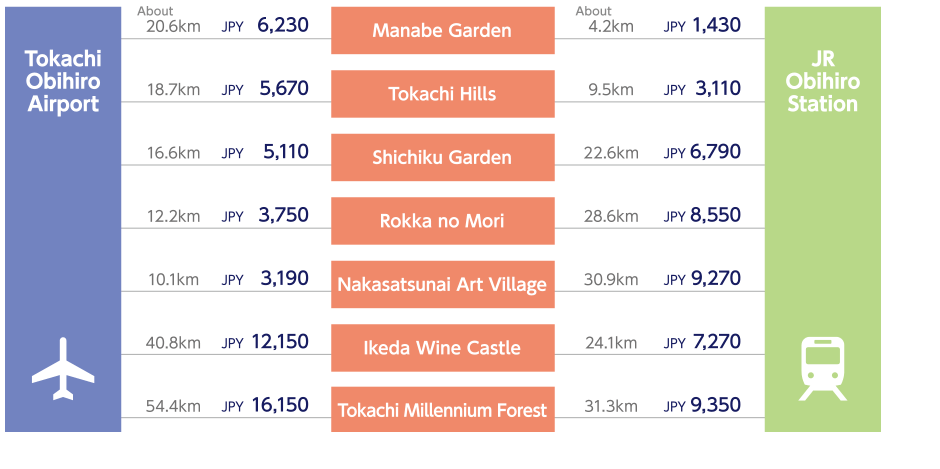940x469 pixels.
Task: Click the JR Obihiro Station title
Action: [822, 82]
